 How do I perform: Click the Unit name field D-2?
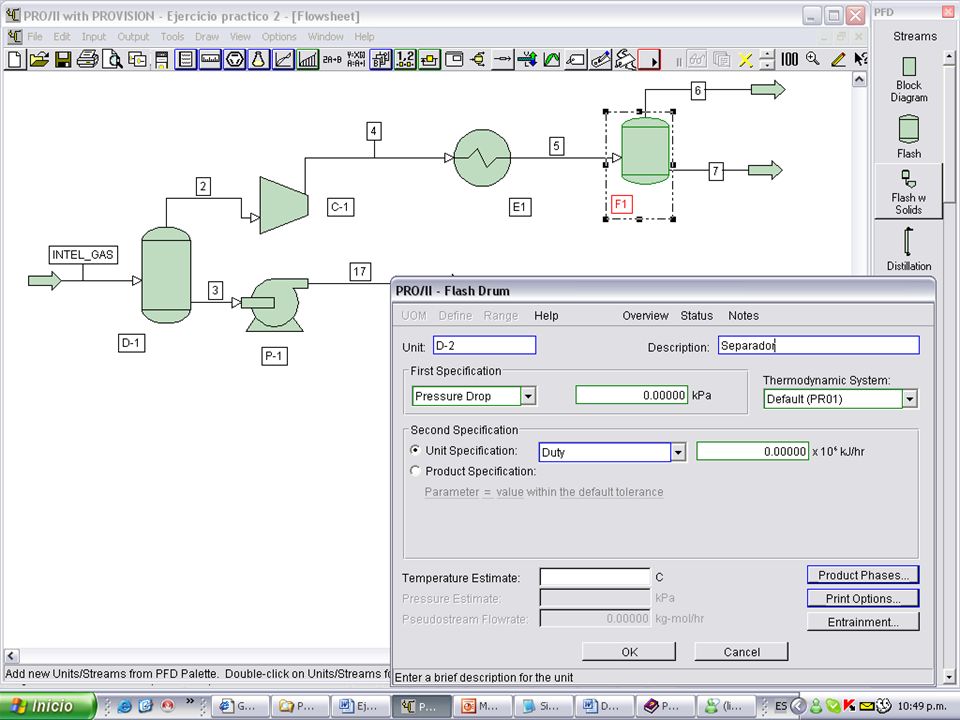coord(484,345)
